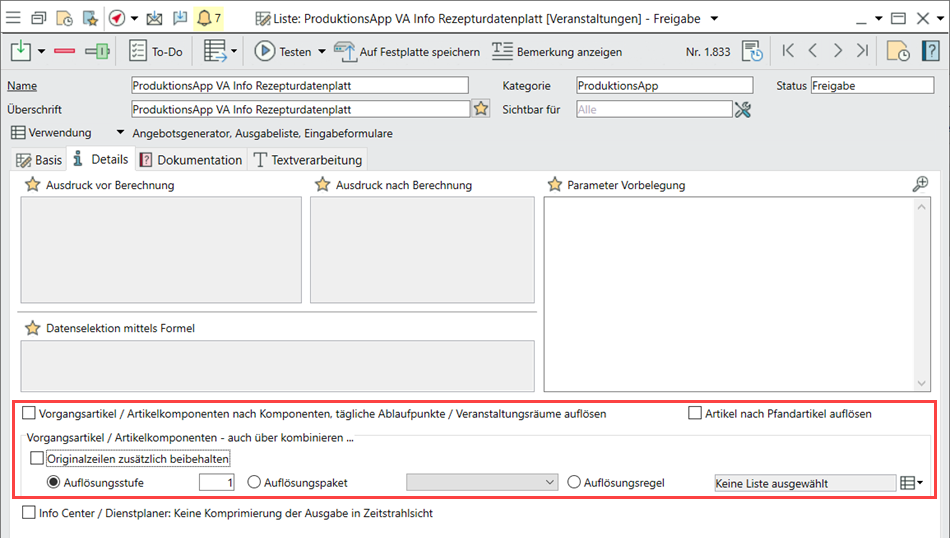
Task: Switch to the Dokumentation tab
Action: point(190,160)
